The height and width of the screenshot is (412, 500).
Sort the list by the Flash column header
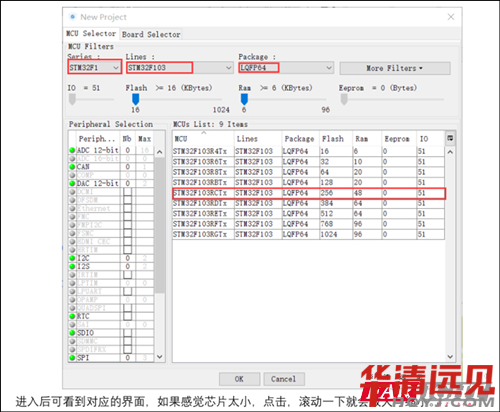click(x=336, y=139)
